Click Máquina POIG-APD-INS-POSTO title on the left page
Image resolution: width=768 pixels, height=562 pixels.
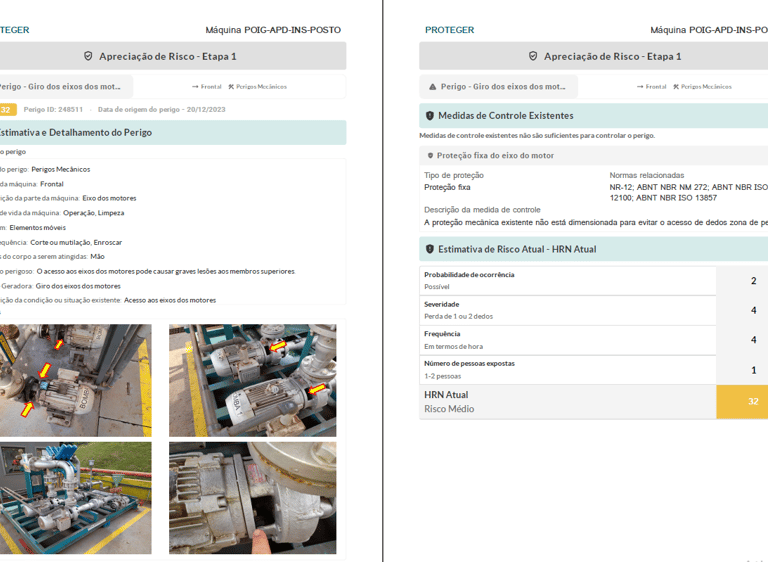(273, 30)
